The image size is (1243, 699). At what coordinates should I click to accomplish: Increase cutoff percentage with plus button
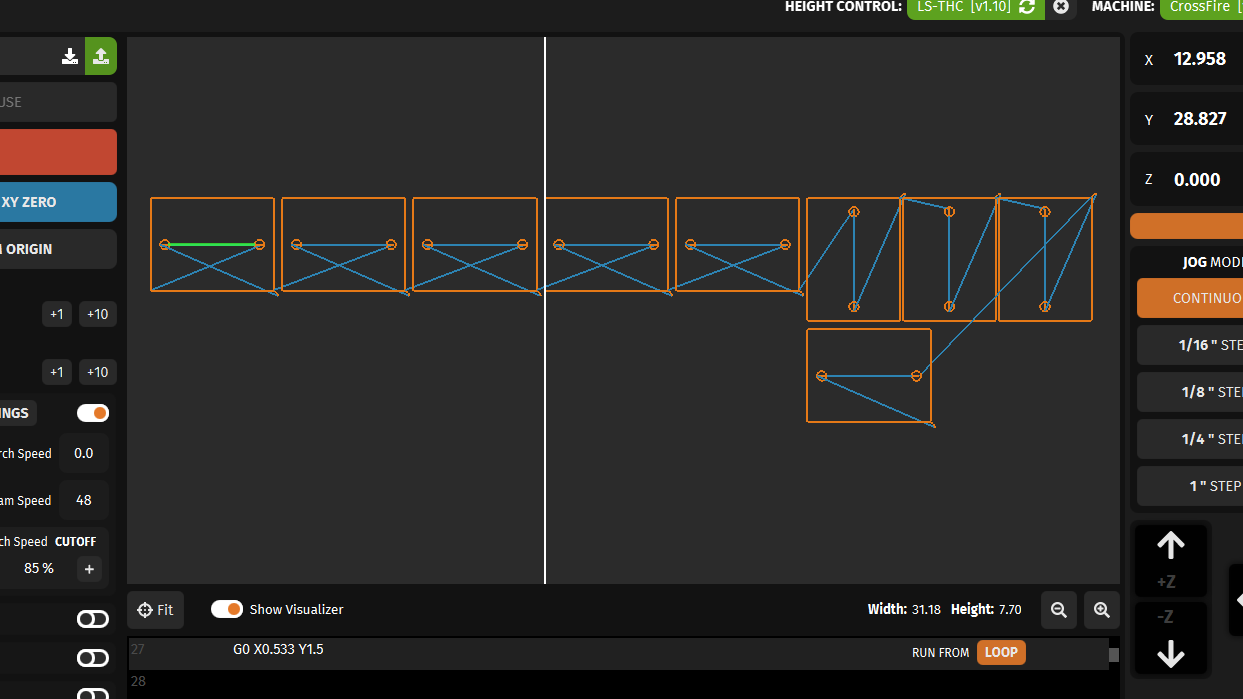[89, 569]
